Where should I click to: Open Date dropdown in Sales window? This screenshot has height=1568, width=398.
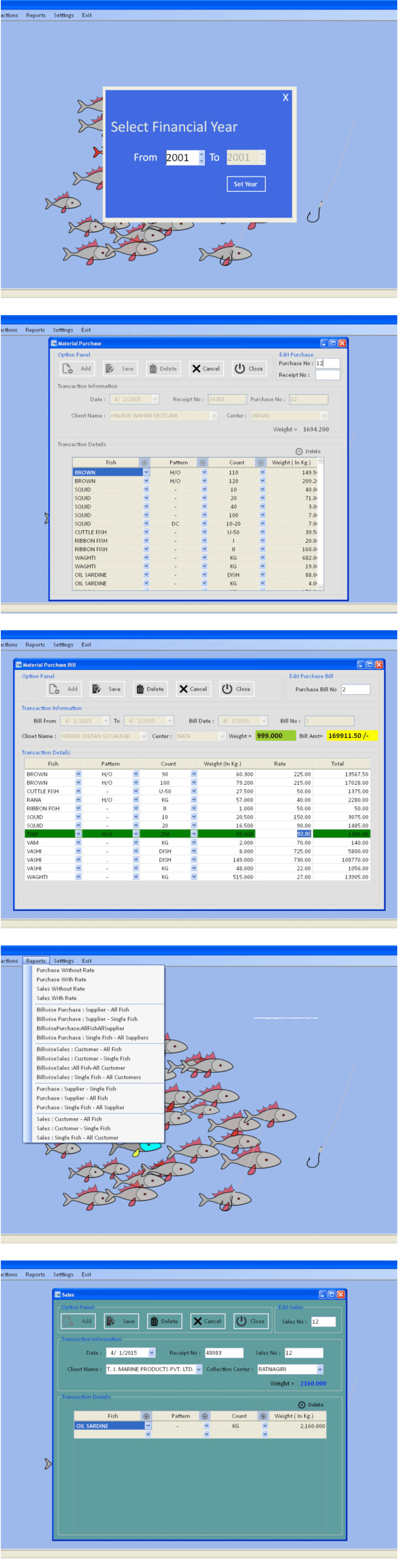pyautogui.click(x=151, y=1353)
